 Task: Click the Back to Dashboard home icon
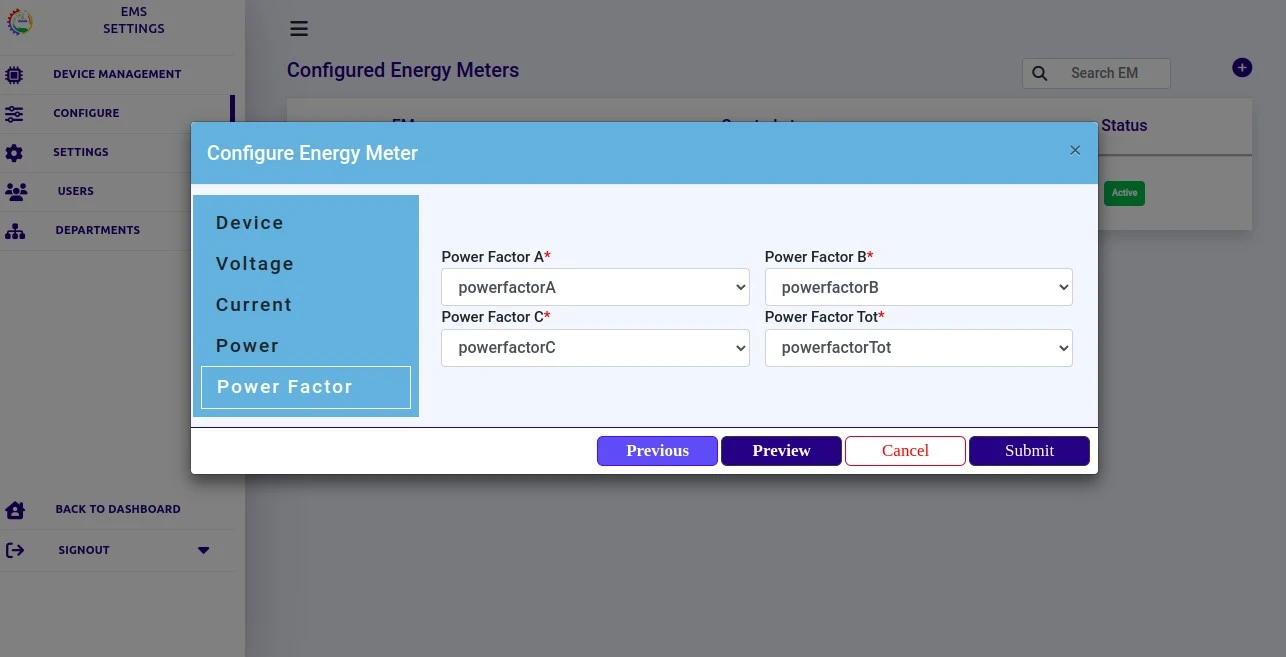point(15,509)
